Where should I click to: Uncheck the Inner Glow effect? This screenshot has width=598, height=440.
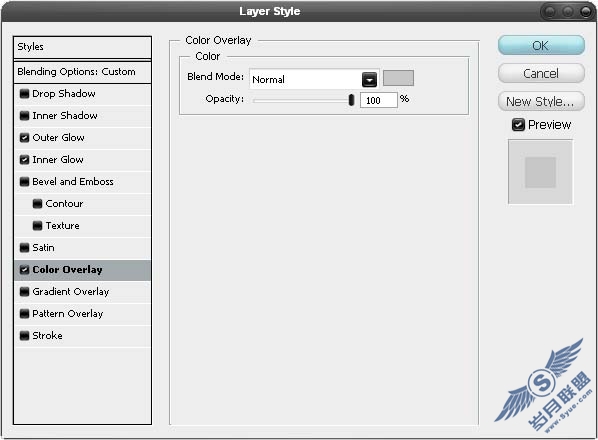pyautogui.click(x=24, y=160)
